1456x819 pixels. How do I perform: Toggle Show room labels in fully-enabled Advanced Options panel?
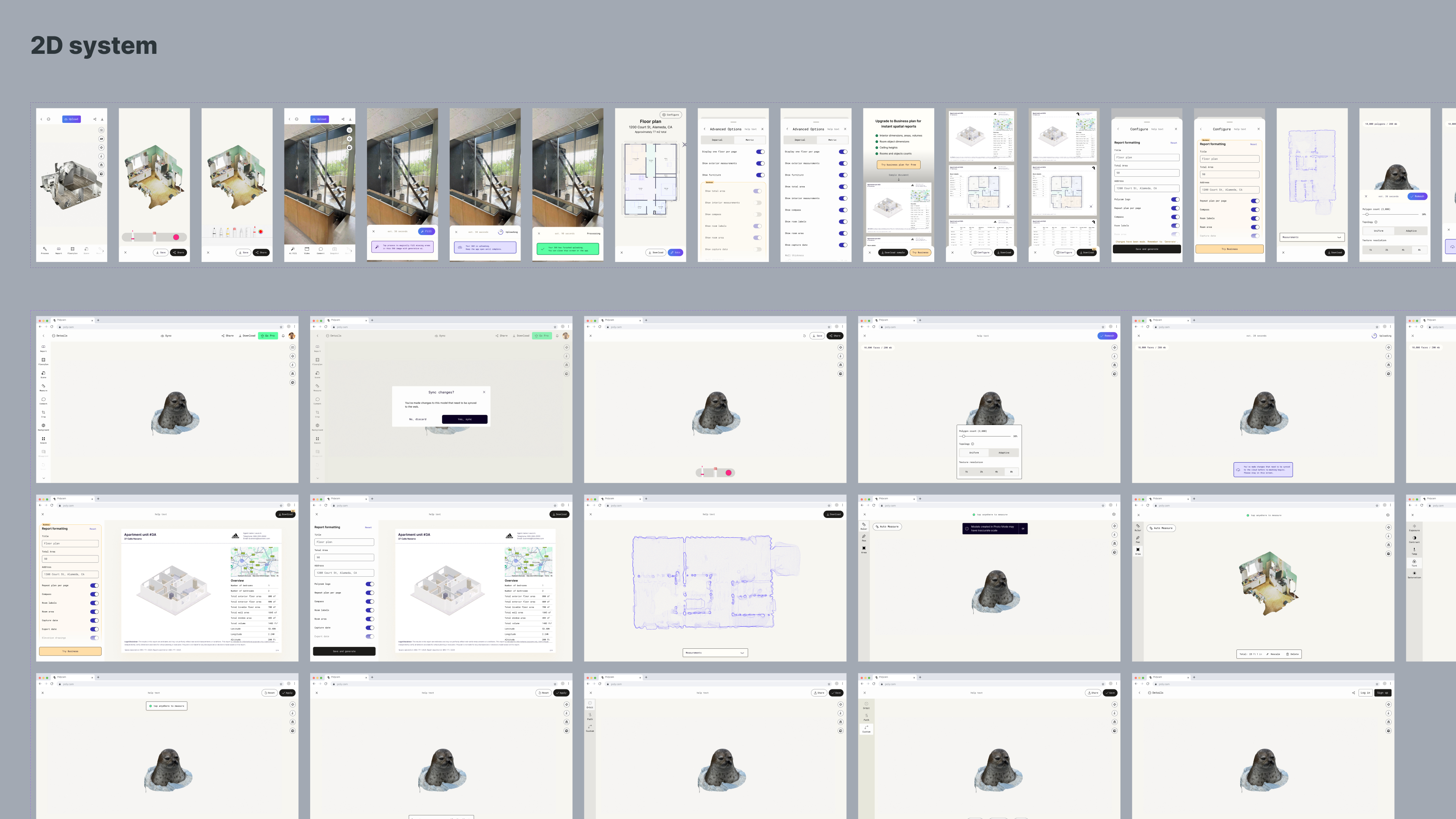(843, 221)
